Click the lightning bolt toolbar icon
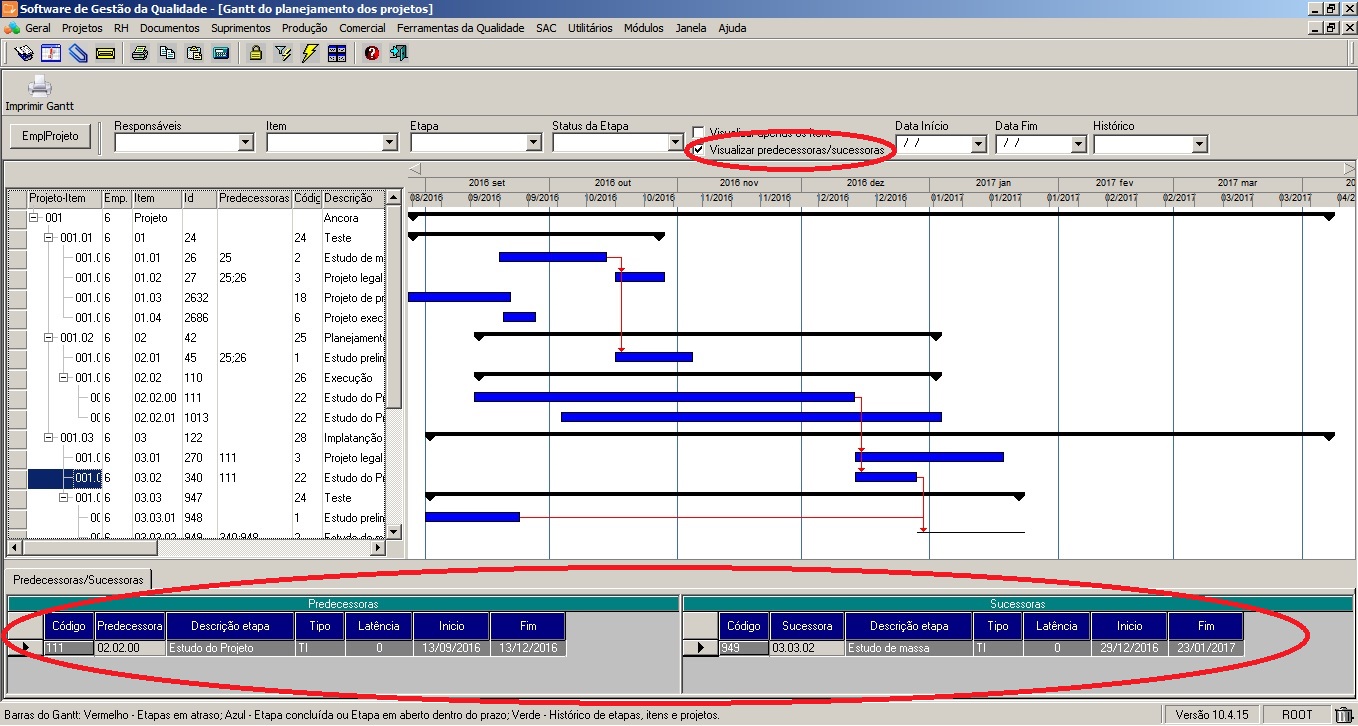 click(310, 53)
